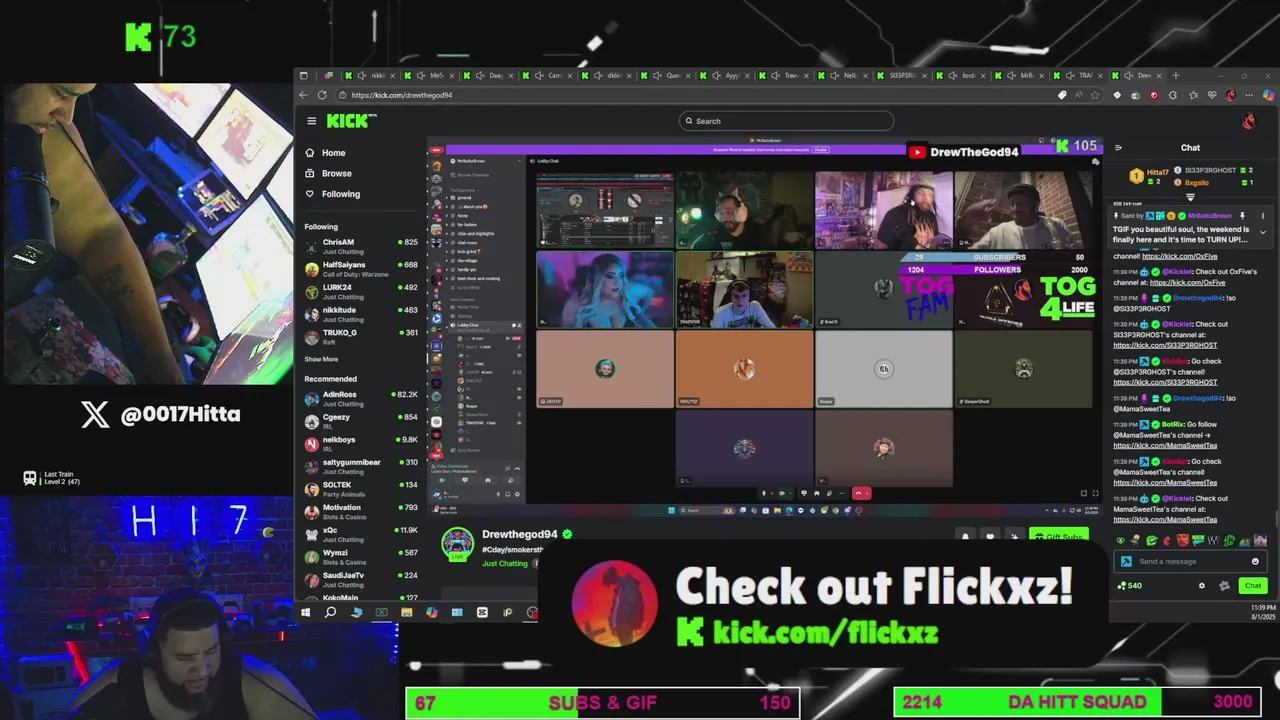Bookmark the page using the star icon
The width and height of the screenshot is (1280, 720).
pos(1095,95)
